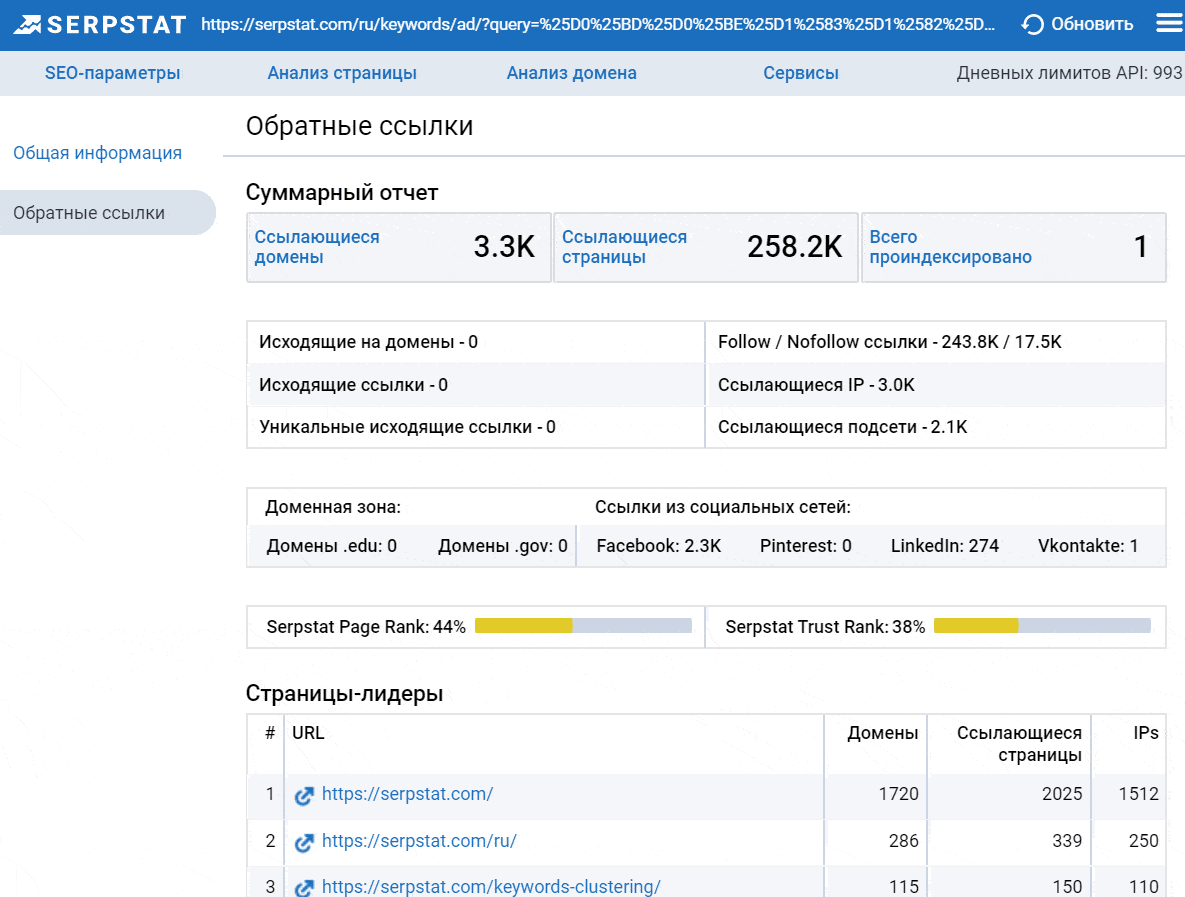Click the 258.2K referring pages value
The height and width of the screenshot is (897, 1185).
click(x=795, y=247)
